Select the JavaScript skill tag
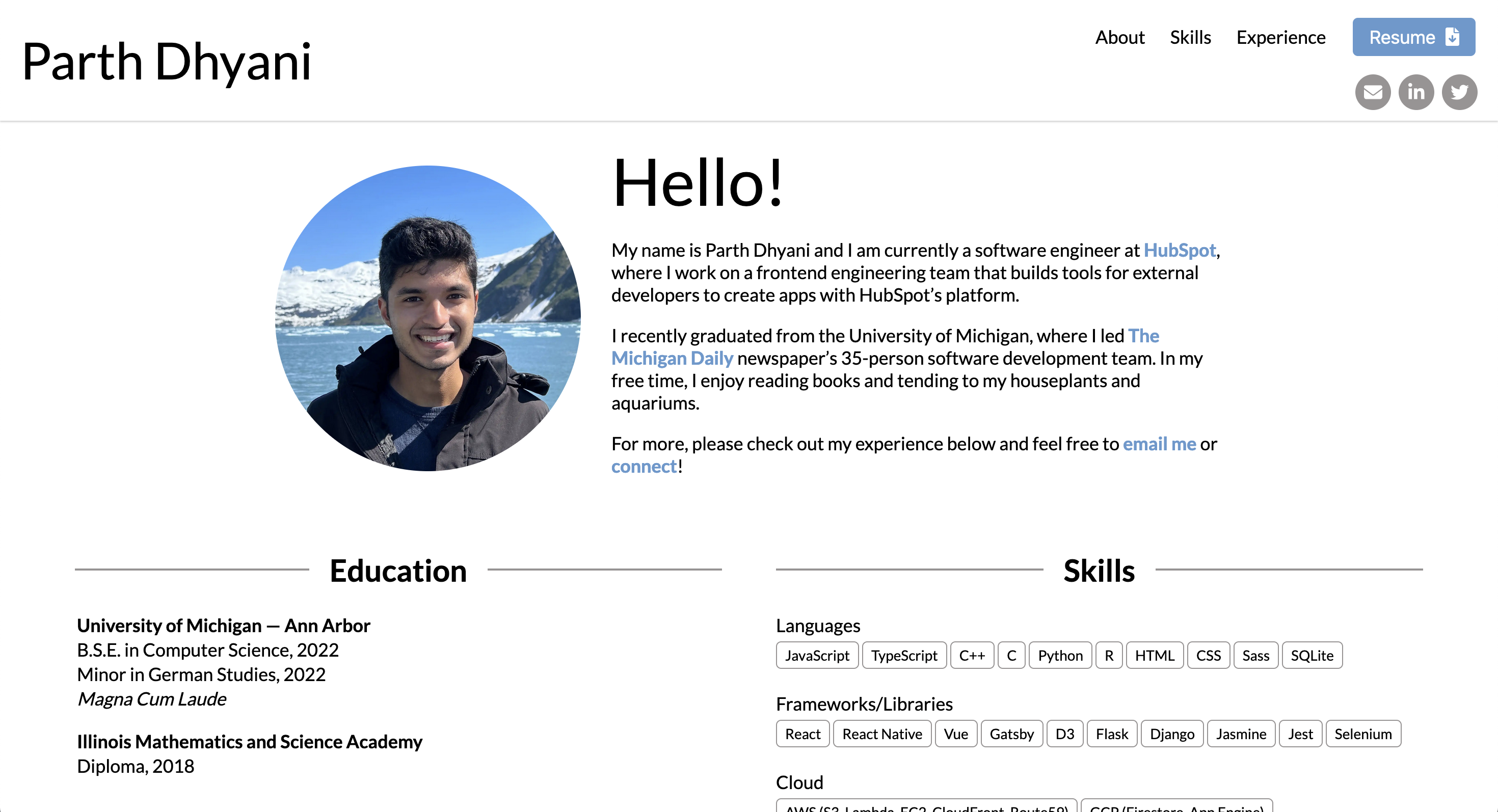This screenshot has width=1498, height=812. pyautogui.click(x=816, y=655)
